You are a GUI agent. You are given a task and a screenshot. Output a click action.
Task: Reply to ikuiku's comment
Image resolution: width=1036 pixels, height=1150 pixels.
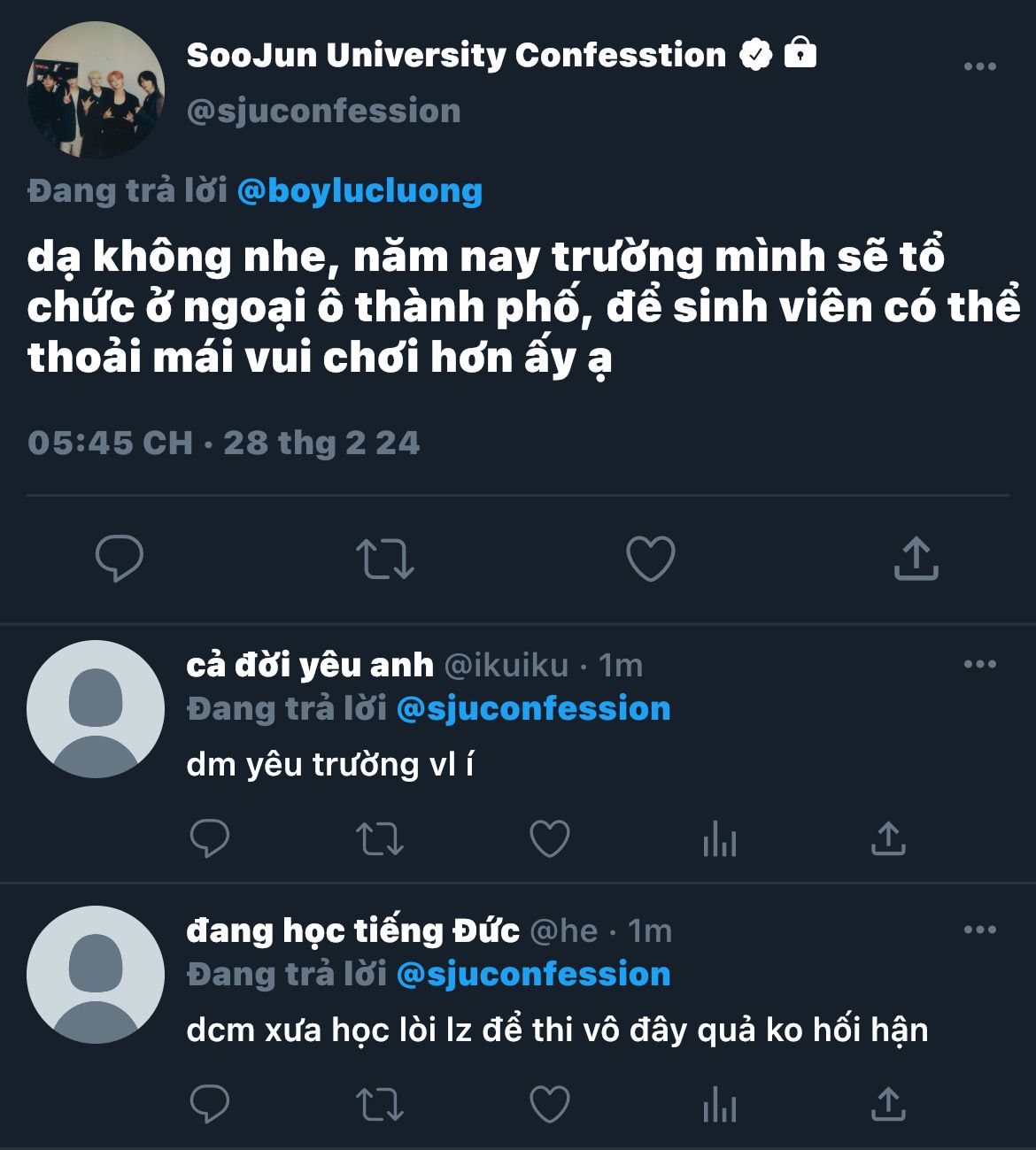point(210,838)
